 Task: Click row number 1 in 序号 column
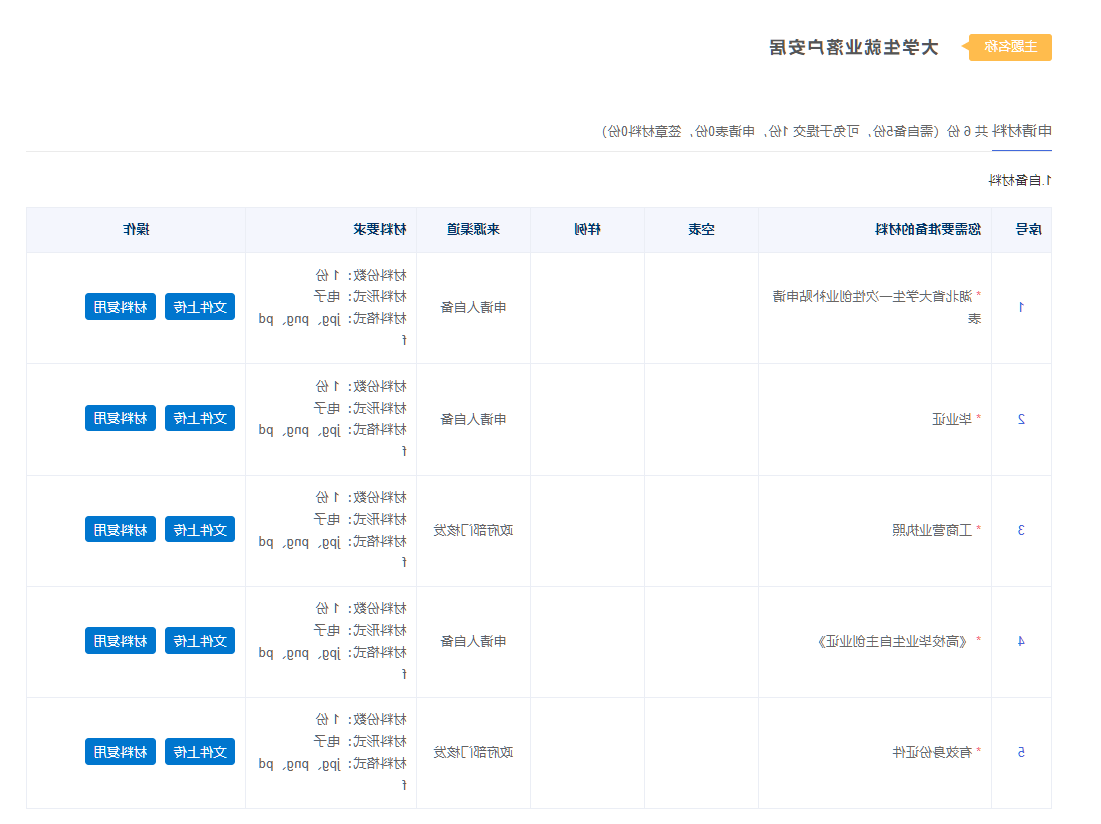point(1022,307)
